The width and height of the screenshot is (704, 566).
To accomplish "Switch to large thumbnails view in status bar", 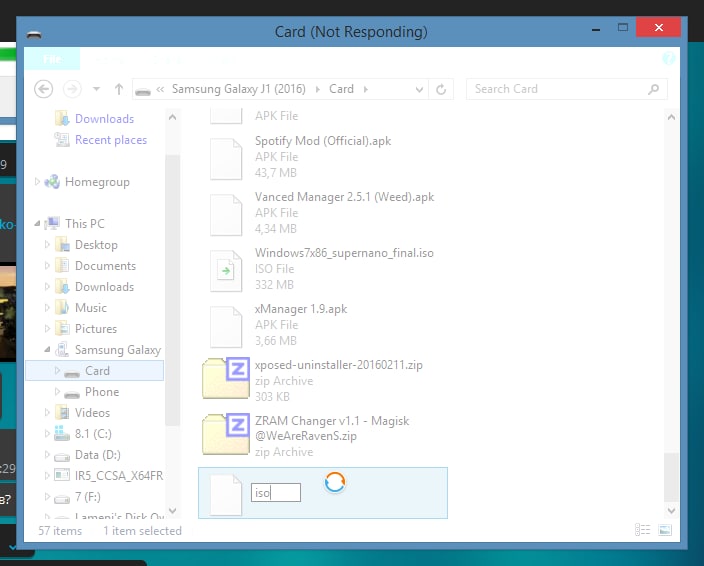I will pos(665,530).
